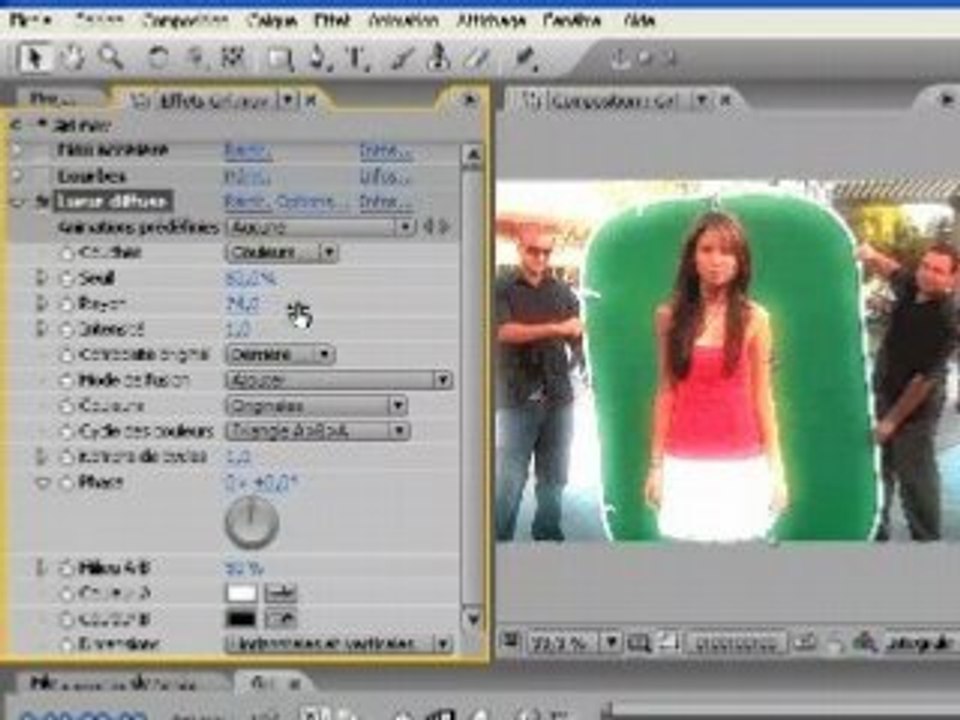The image size is (960, 720).
Task: Click the Phase angle dial
Action: [x=252, y=522]
